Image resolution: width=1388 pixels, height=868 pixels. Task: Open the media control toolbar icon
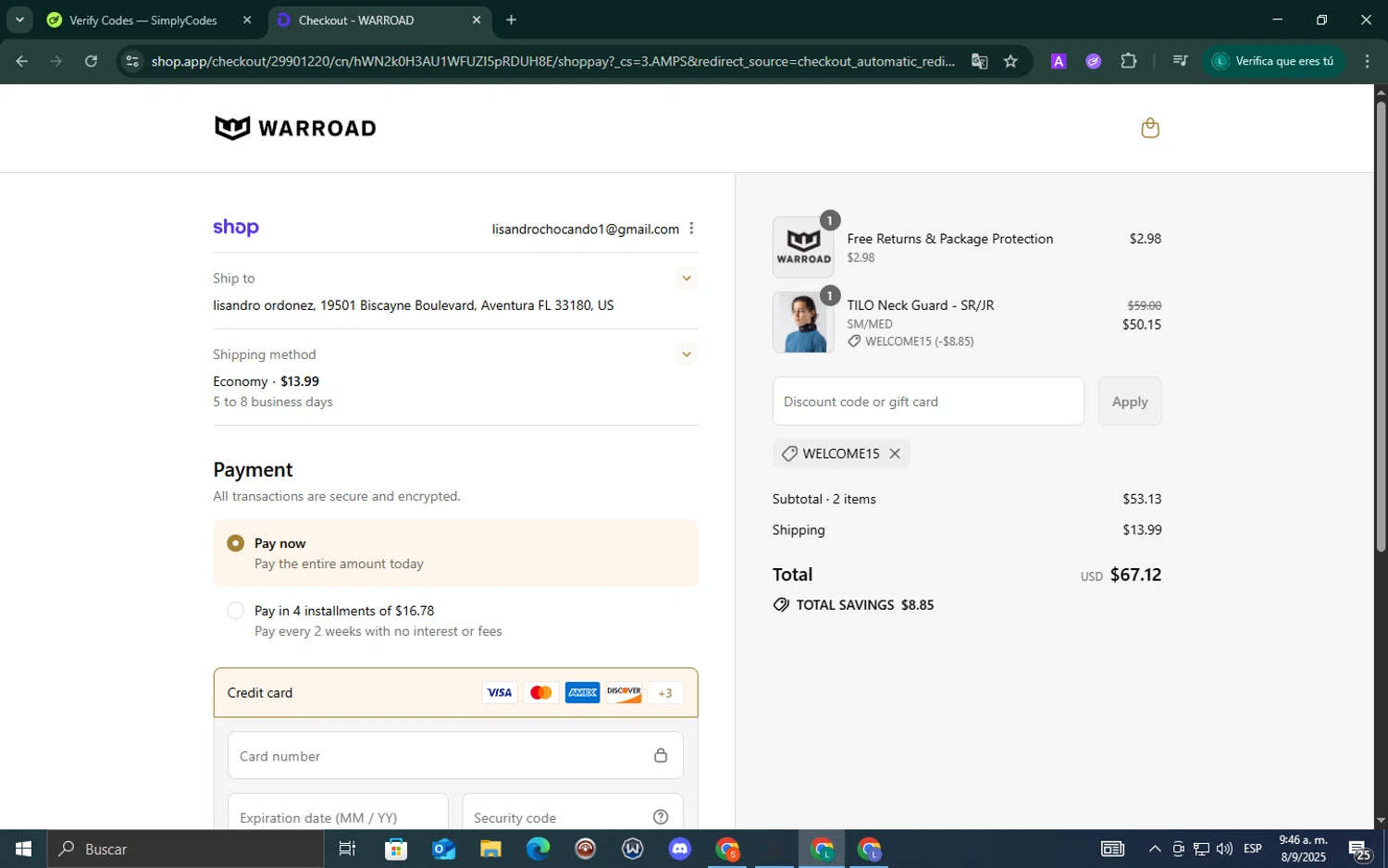click(1180, 61)
